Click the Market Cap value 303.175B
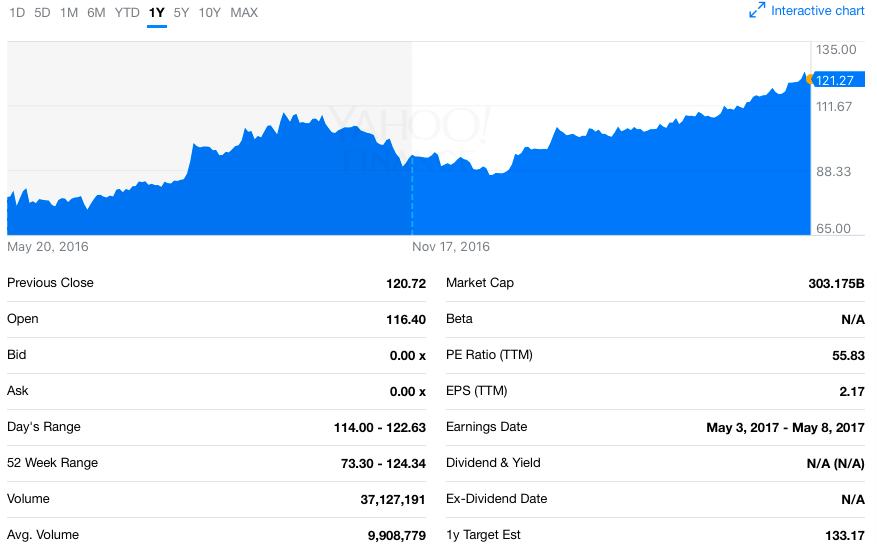Viewport: 877px width, 551px height. tap(836, 283)
